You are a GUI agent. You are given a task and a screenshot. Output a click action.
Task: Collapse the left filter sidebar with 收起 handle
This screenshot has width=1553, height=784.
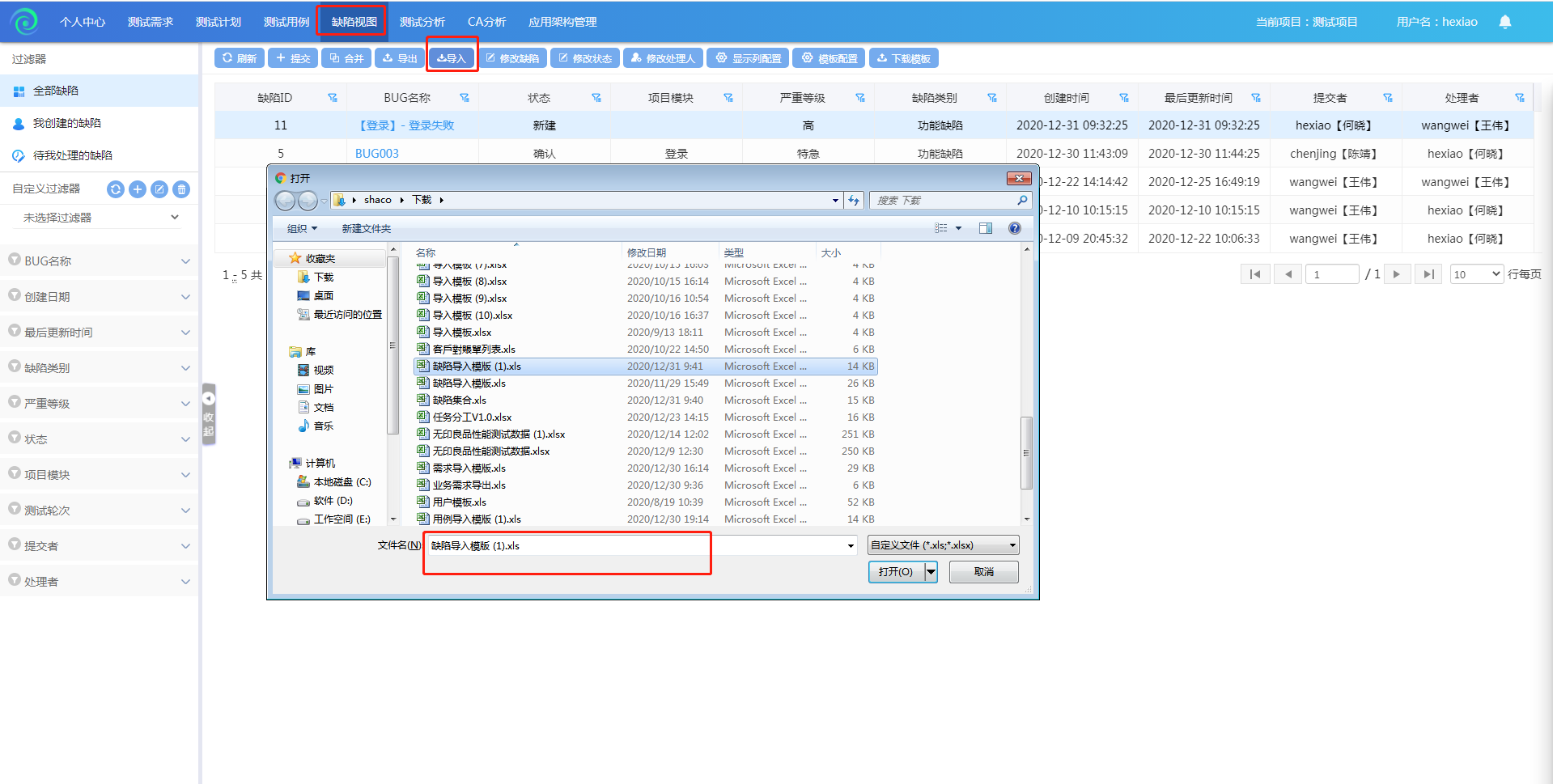(209, 414)
